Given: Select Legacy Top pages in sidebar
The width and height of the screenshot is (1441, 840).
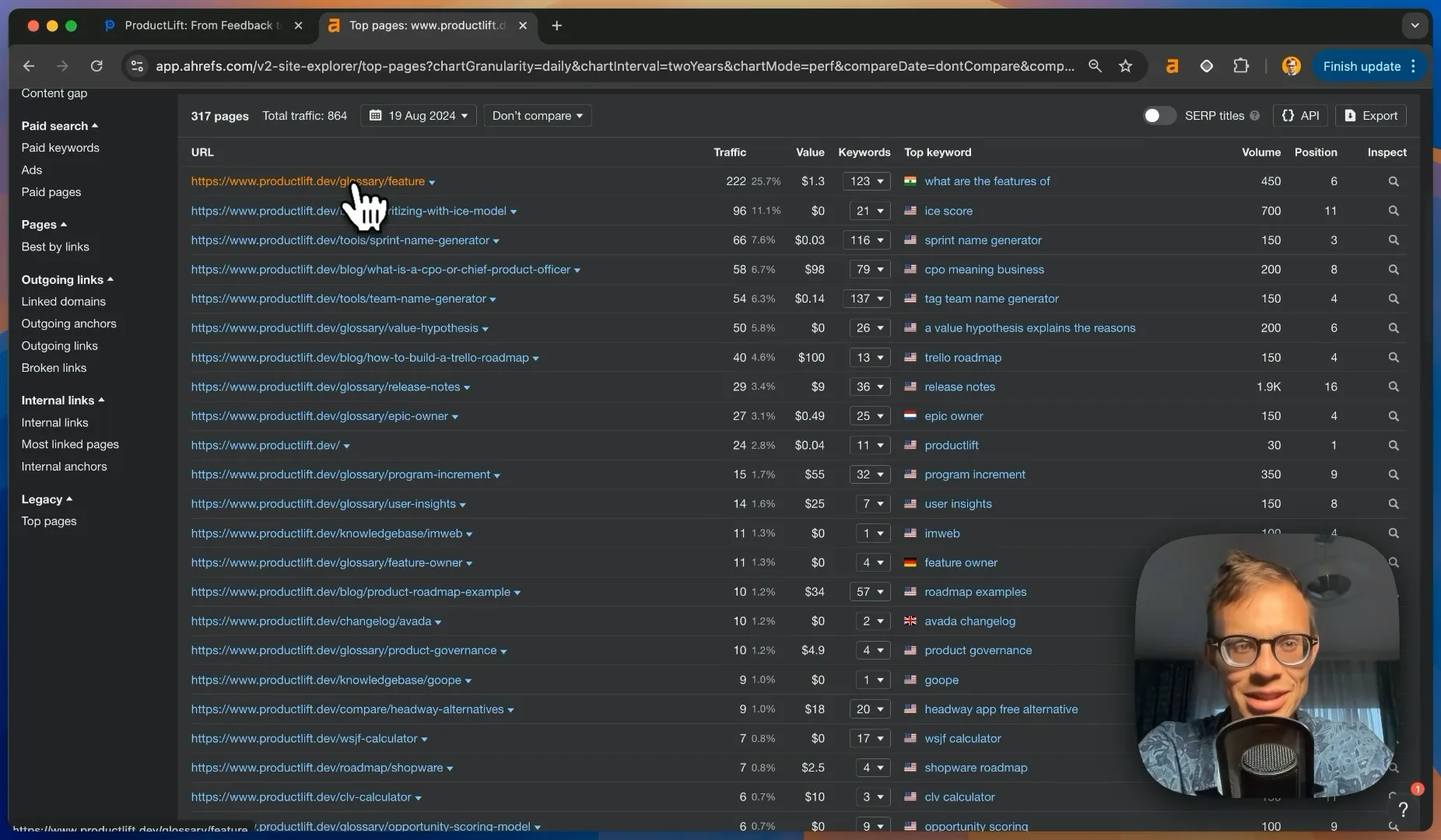Looking at the screenshot, I should click(x=49, y=521).
